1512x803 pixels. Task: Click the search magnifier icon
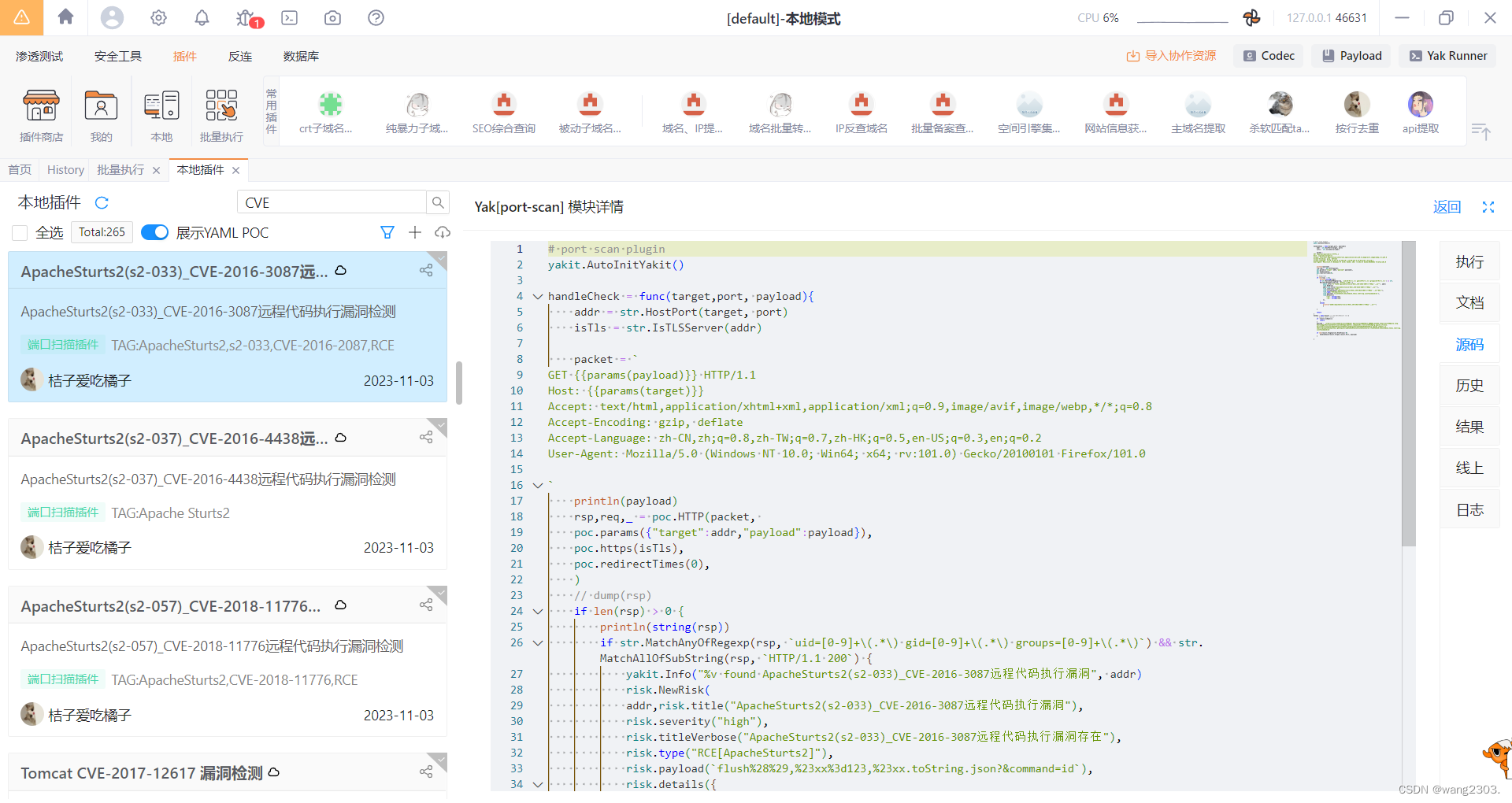438,202
